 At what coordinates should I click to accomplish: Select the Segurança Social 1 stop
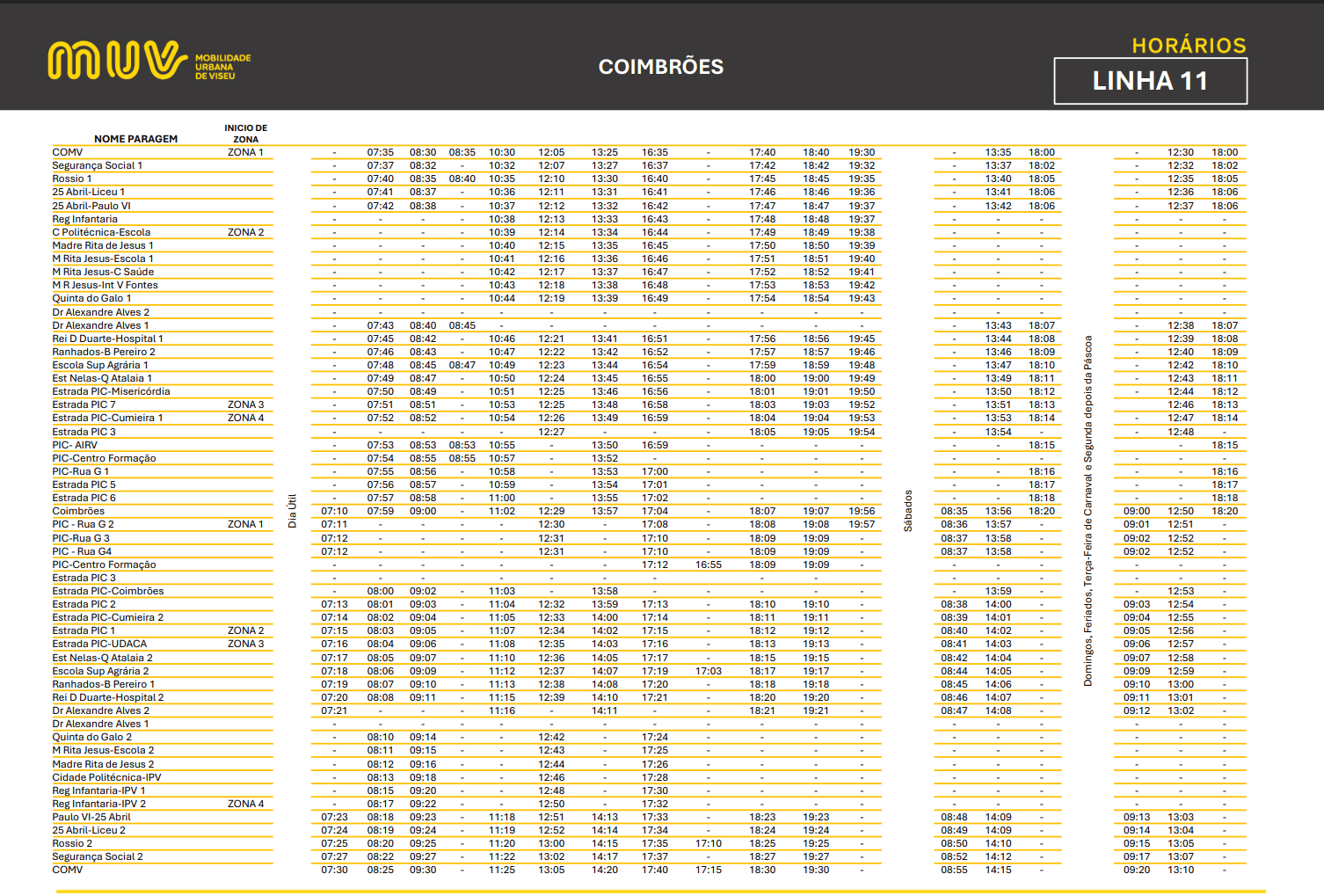point(97,165)
